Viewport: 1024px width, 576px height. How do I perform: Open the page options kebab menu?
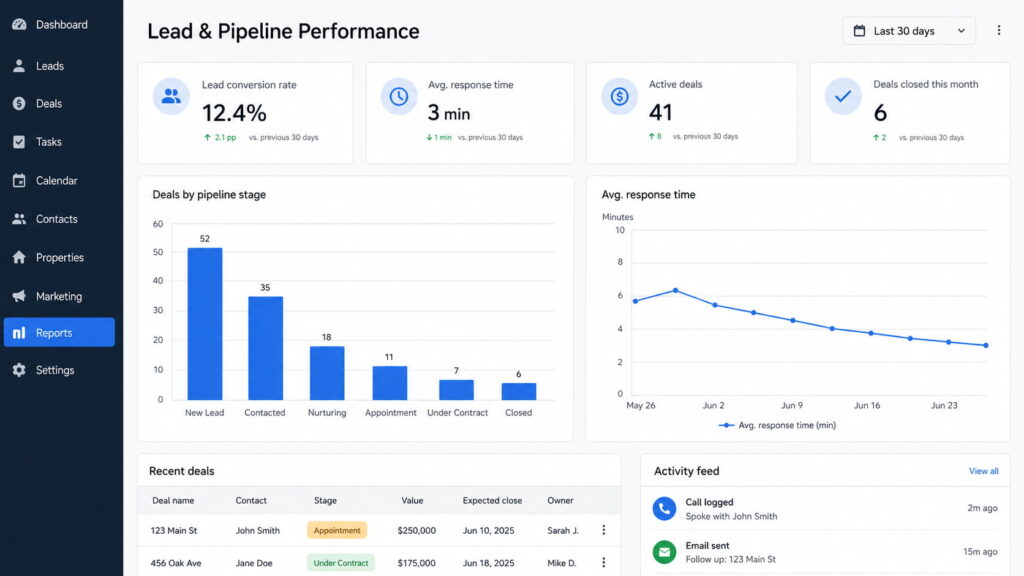[999, 30]
